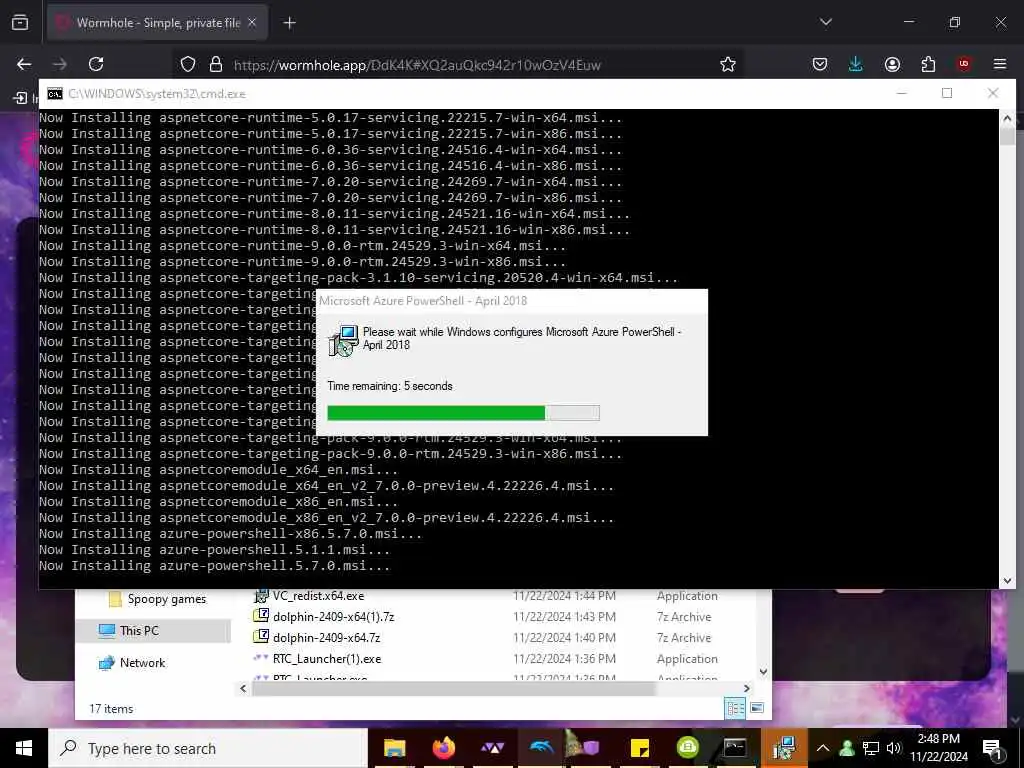
Task: Open the taskbar clock and date
Action: click(x=939, y=748)
